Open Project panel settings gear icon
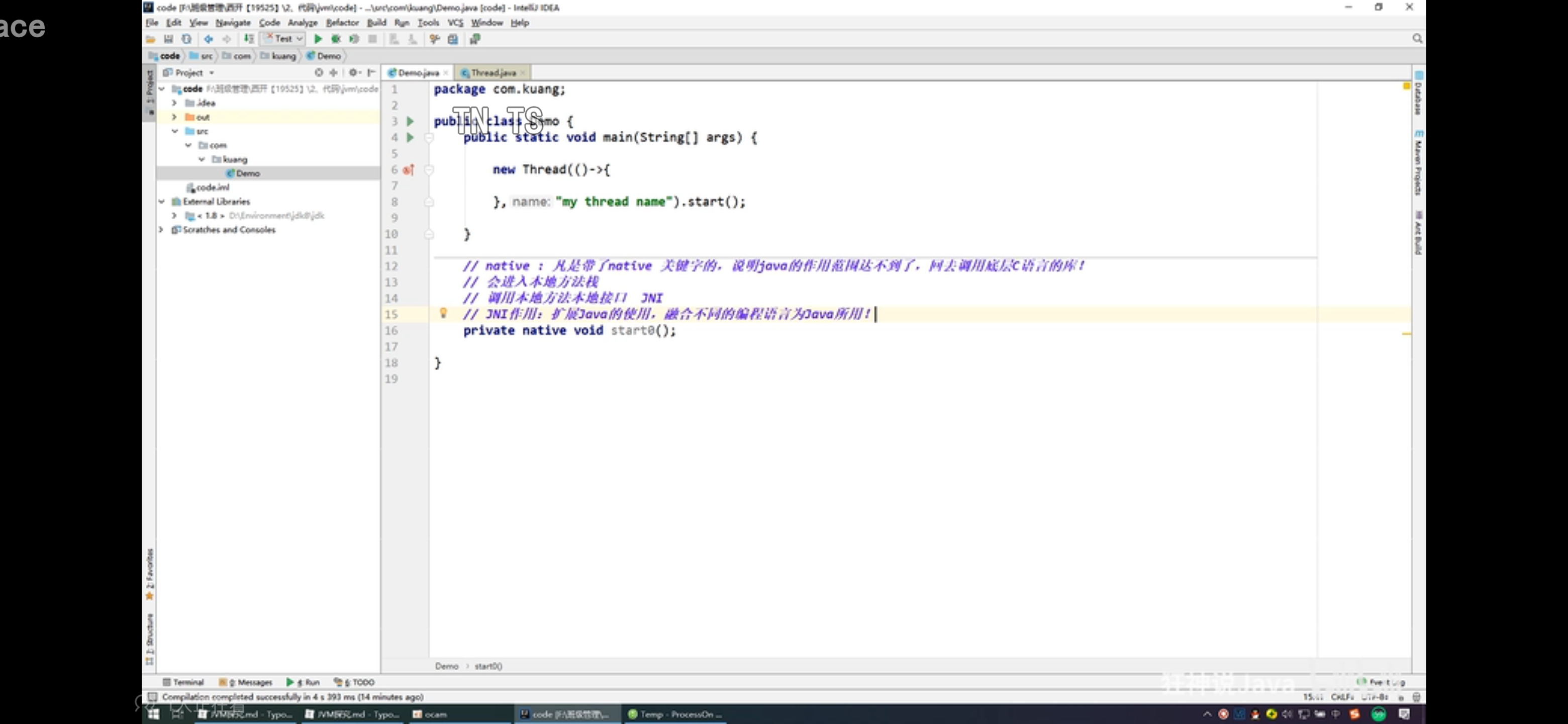This screenshot has height=724, width=1568. point(353,72)
